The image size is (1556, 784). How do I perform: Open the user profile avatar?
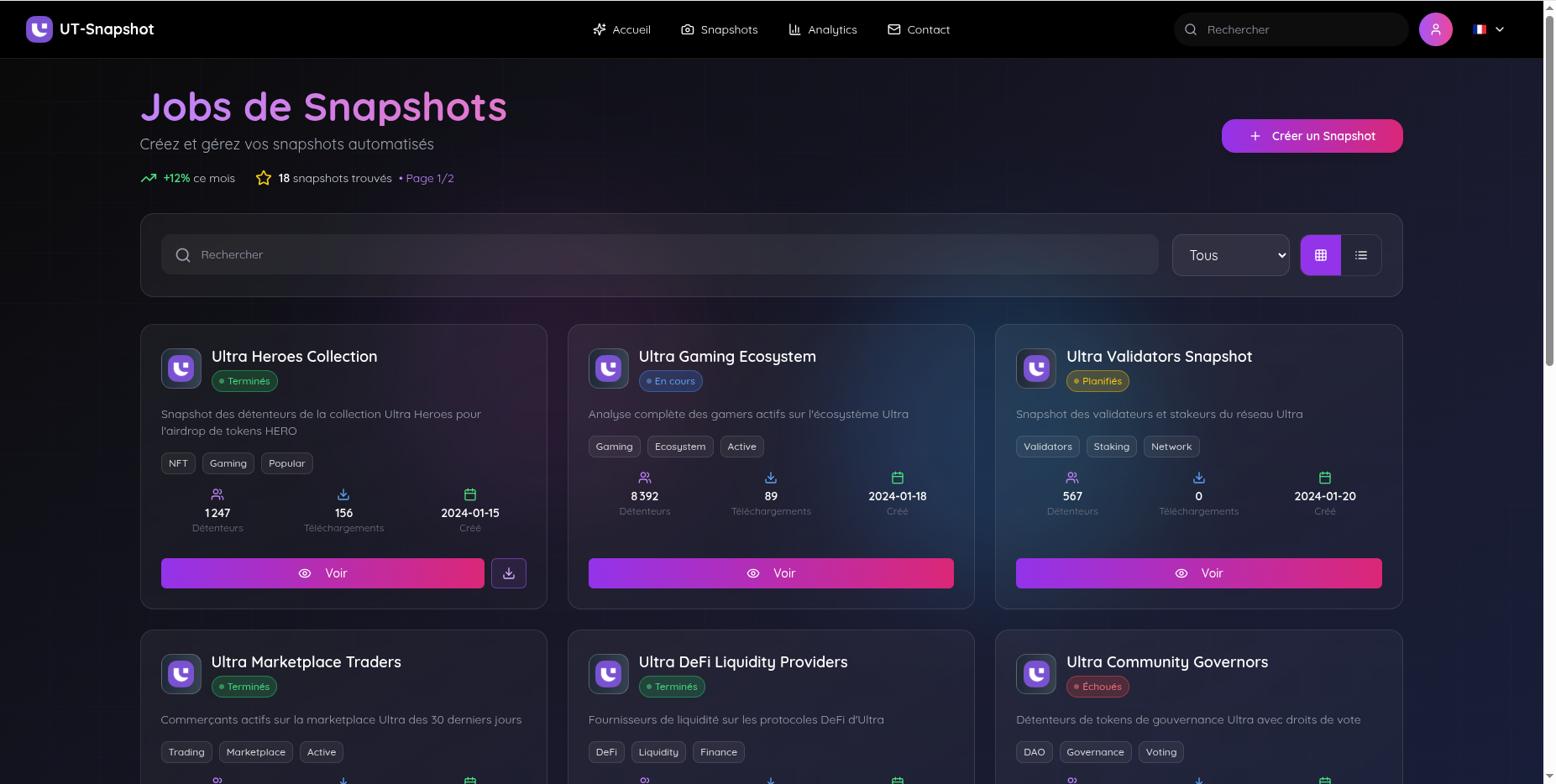pyautogui.click(x=1435, y=29)
